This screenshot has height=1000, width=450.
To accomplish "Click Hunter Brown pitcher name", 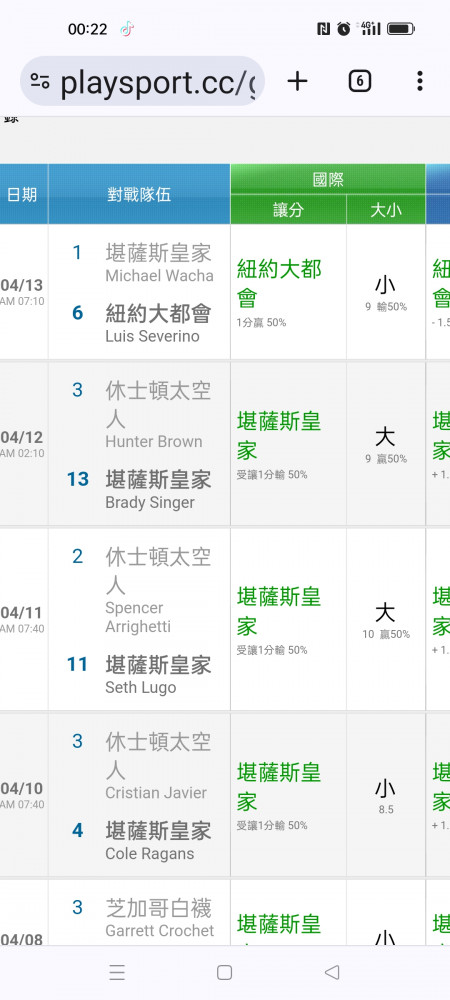I will [x=154, y=441].
